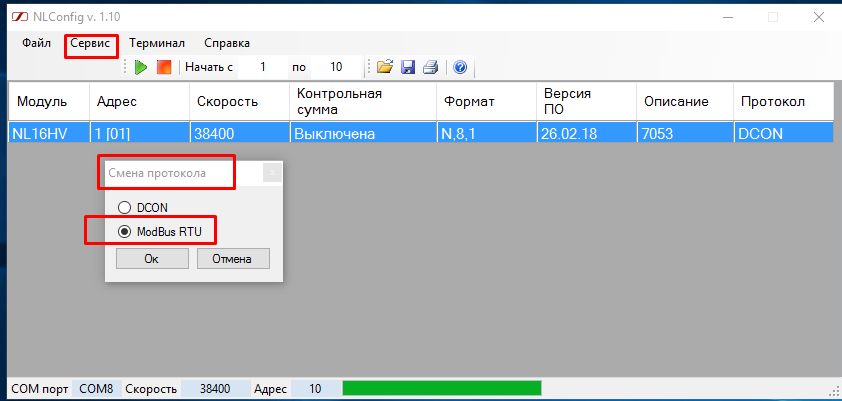Cancel the dialog with Отмена
This screenshot has width=842, height=401.
click(233, 259)
